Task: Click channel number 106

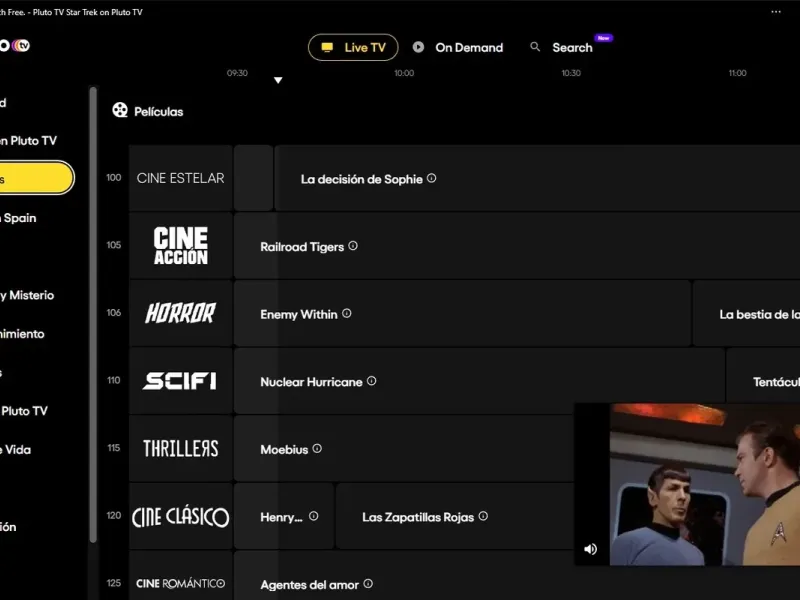Action: point(114,312)
